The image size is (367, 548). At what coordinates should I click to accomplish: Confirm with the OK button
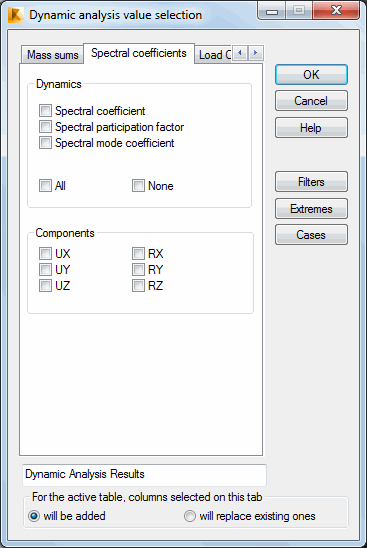(x=311, y=74)
